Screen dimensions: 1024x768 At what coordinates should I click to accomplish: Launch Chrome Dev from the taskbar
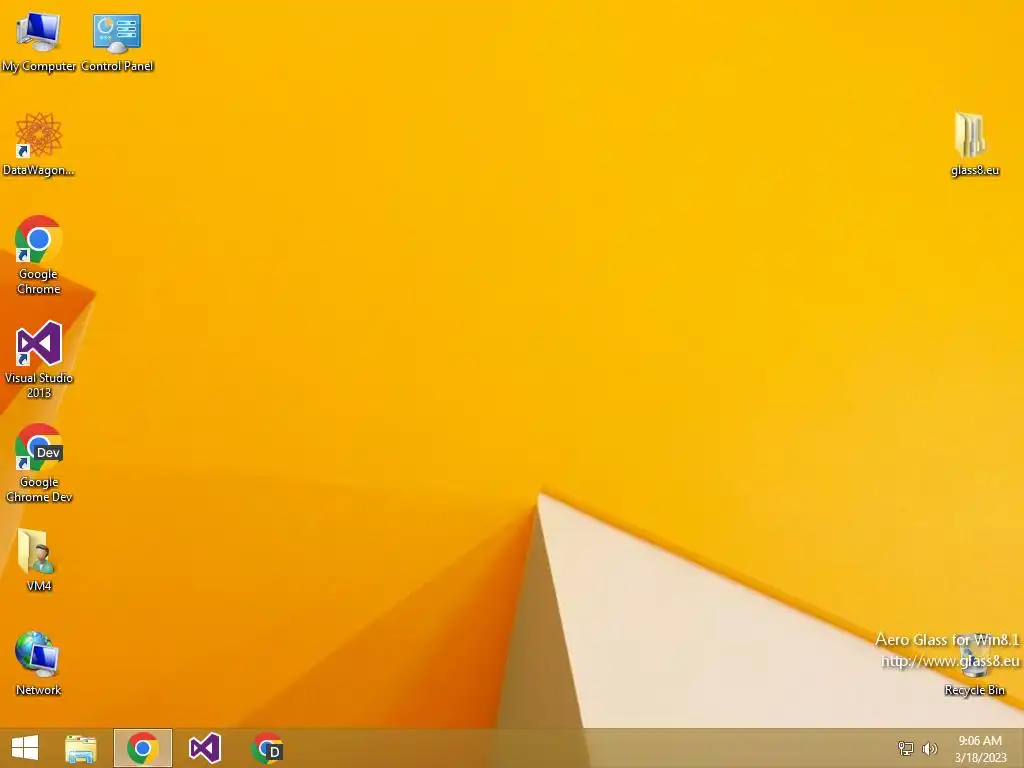[267, 748]
